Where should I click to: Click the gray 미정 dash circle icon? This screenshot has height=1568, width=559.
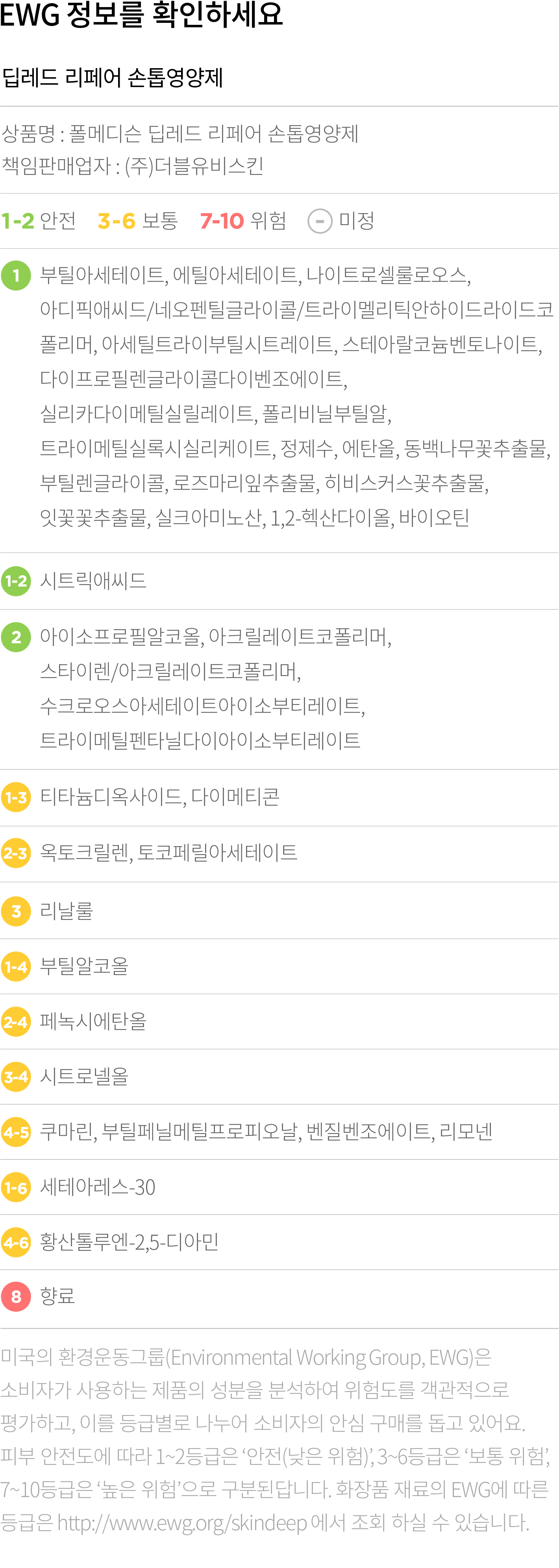tap(320, 221)
